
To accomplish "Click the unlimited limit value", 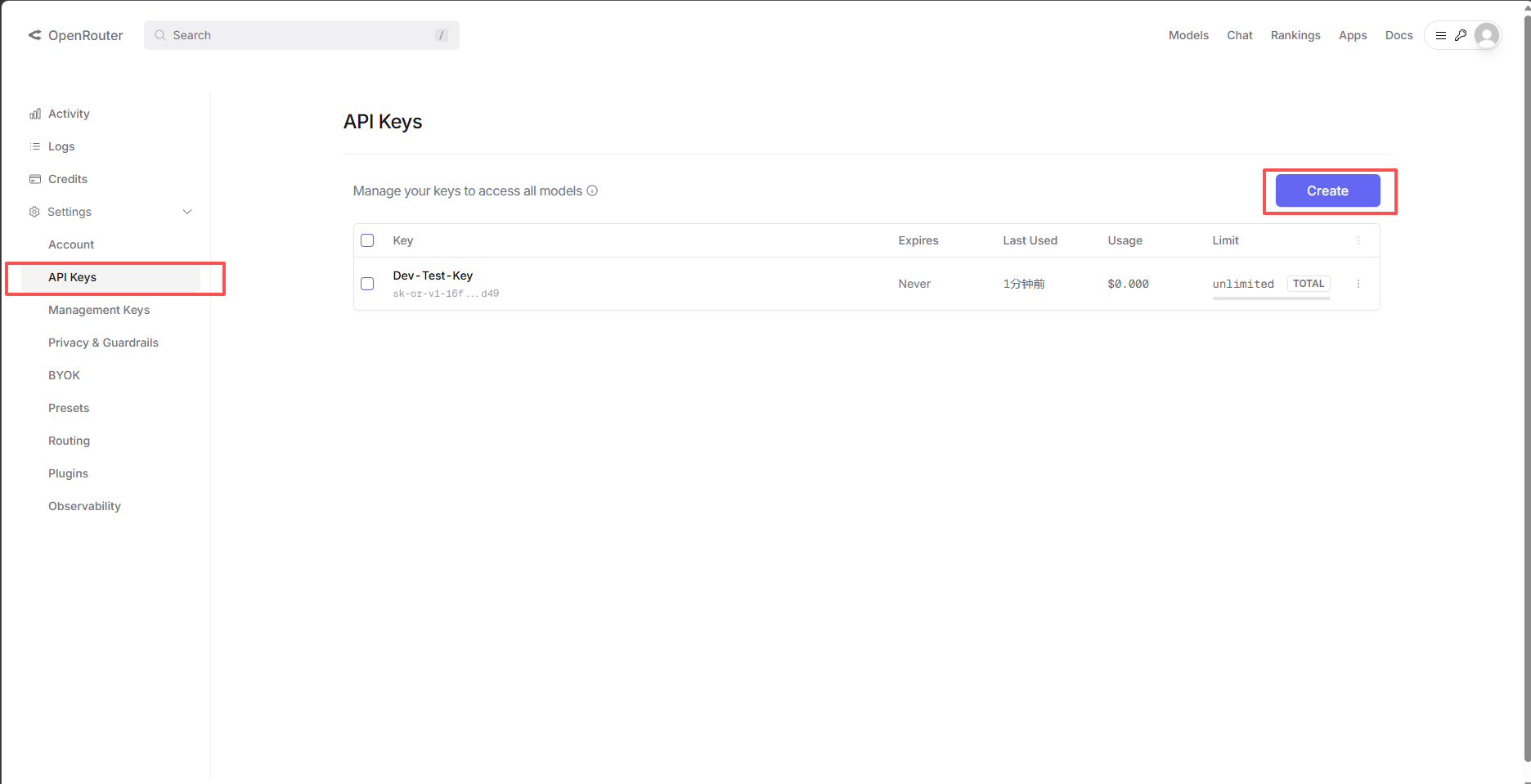I will 1243,284.
